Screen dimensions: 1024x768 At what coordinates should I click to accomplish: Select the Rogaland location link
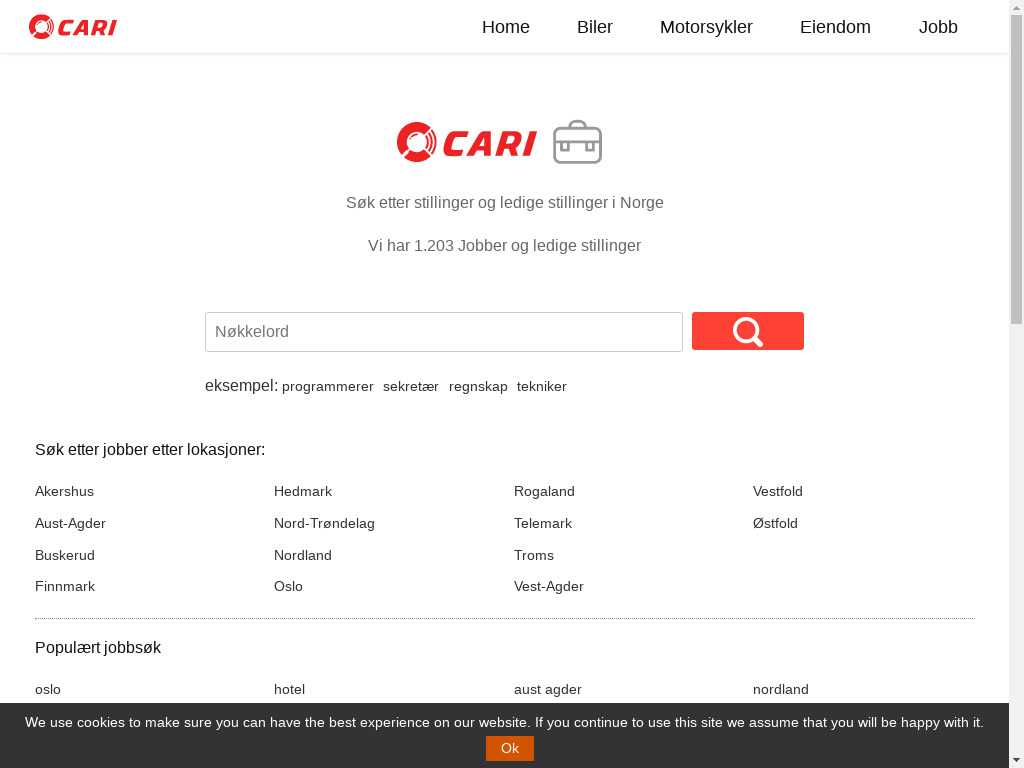pos(544,491)
